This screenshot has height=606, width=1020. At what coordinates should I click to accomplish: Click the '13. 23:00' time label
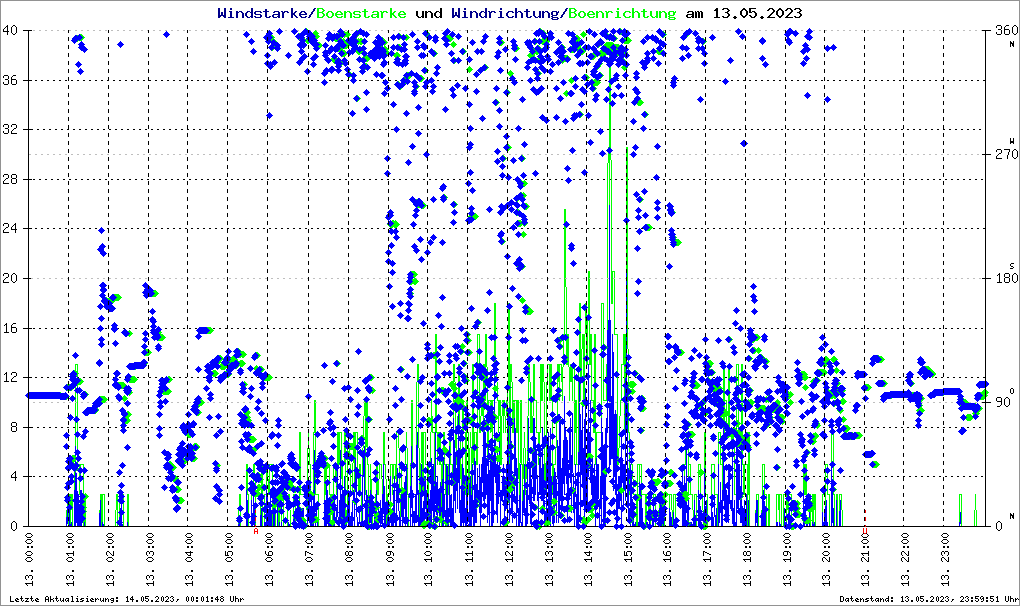(x=946, y=559)
